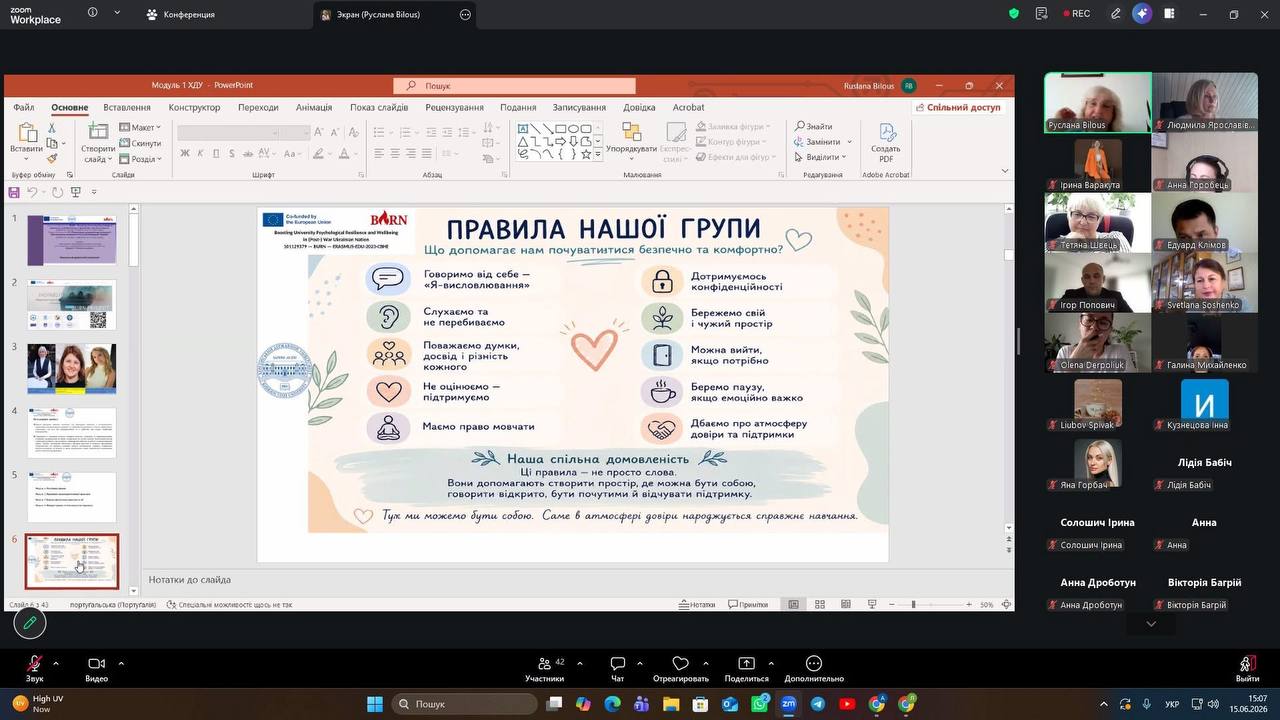Screen dimensions: 1280x720
Task: Expand participants options arrow in Zoom
Action: tap(579, 663)
